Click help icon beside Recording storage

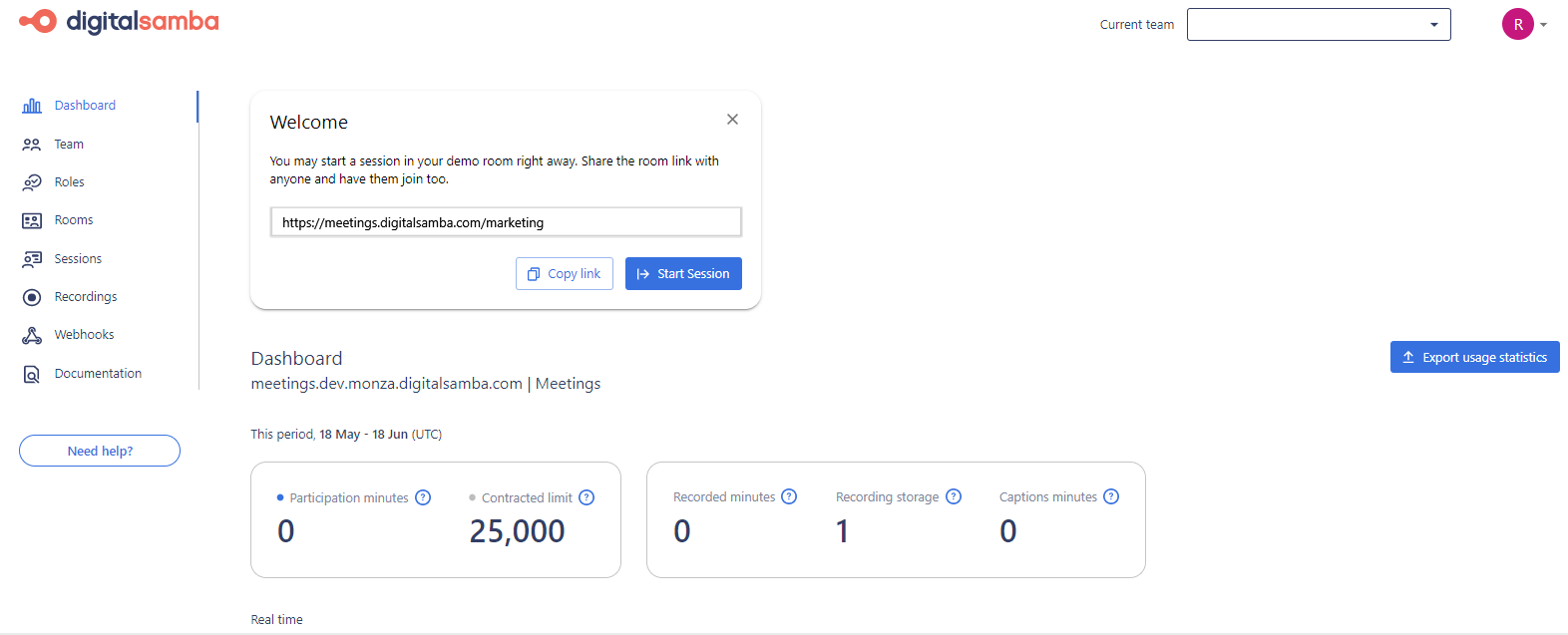954,496
